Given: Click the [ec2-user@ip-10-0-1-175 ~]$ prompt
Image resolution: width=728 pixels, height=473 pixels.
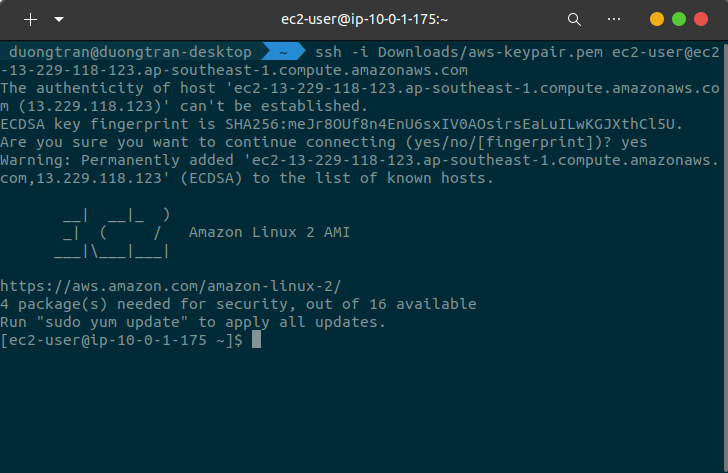Looking at the screenshot, I should coord(122,340).
